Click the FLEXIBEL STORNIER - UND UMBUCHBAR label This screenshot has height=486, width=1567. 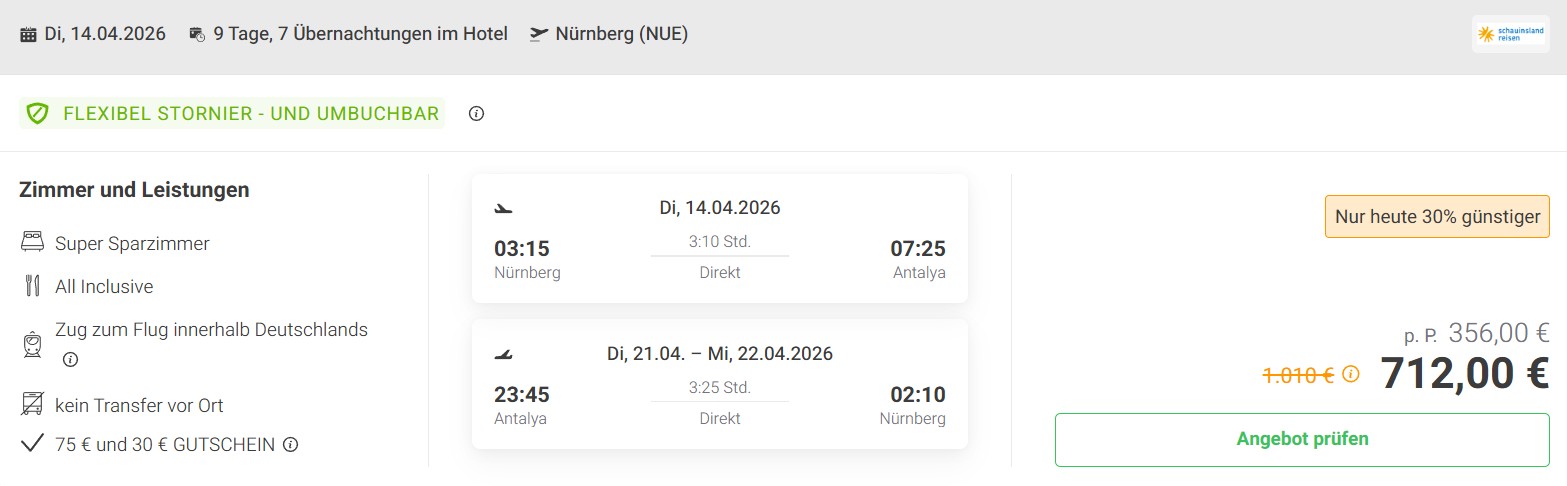251,114
